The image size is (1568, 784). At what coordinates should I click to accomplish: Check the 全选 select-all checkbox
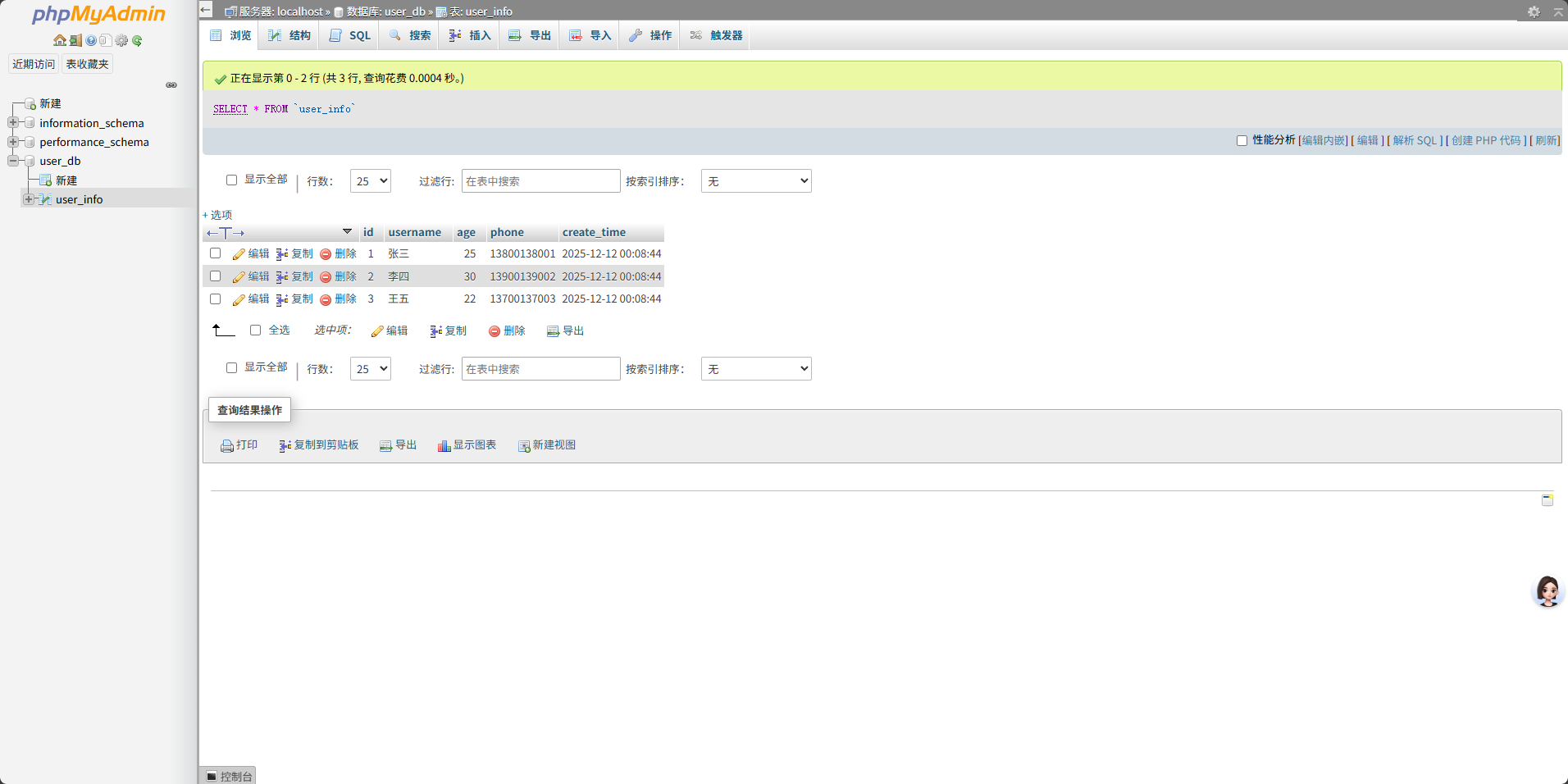(256, 330)
